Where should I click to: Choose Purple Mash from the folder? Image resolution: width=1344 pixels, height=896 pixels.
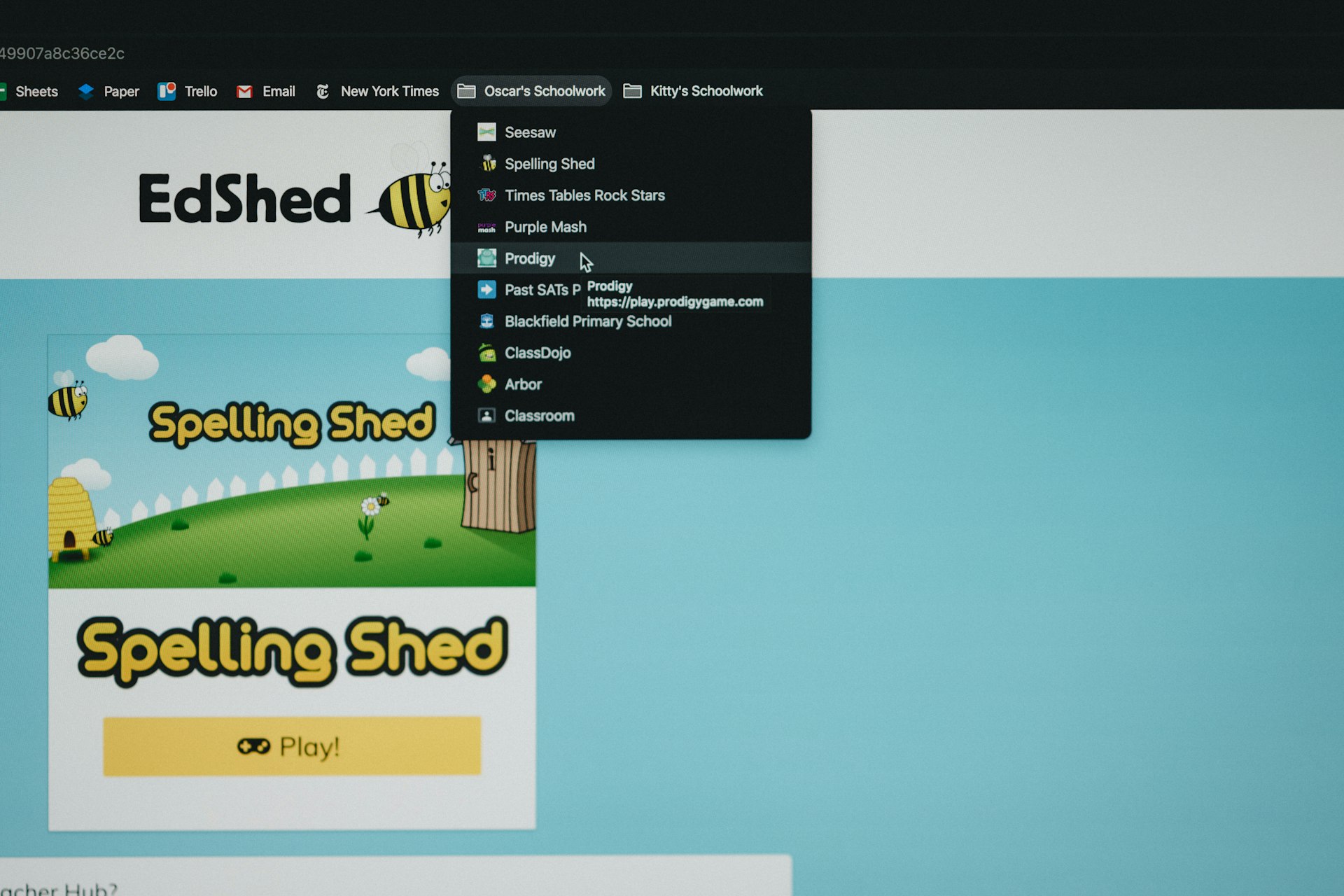pyautogui.click(x=631, y=227)
